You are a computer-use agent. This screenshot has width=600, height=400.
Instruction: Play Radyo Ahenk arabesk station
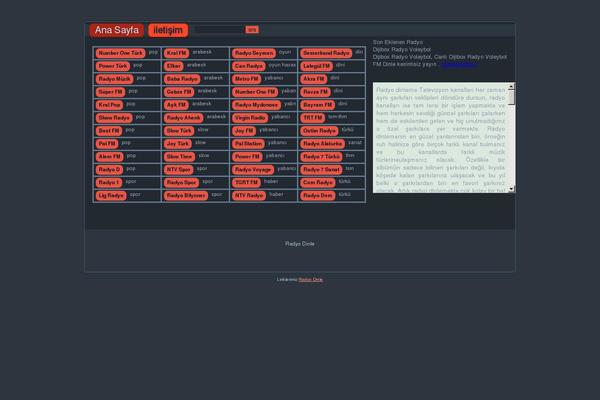[184, 118]
